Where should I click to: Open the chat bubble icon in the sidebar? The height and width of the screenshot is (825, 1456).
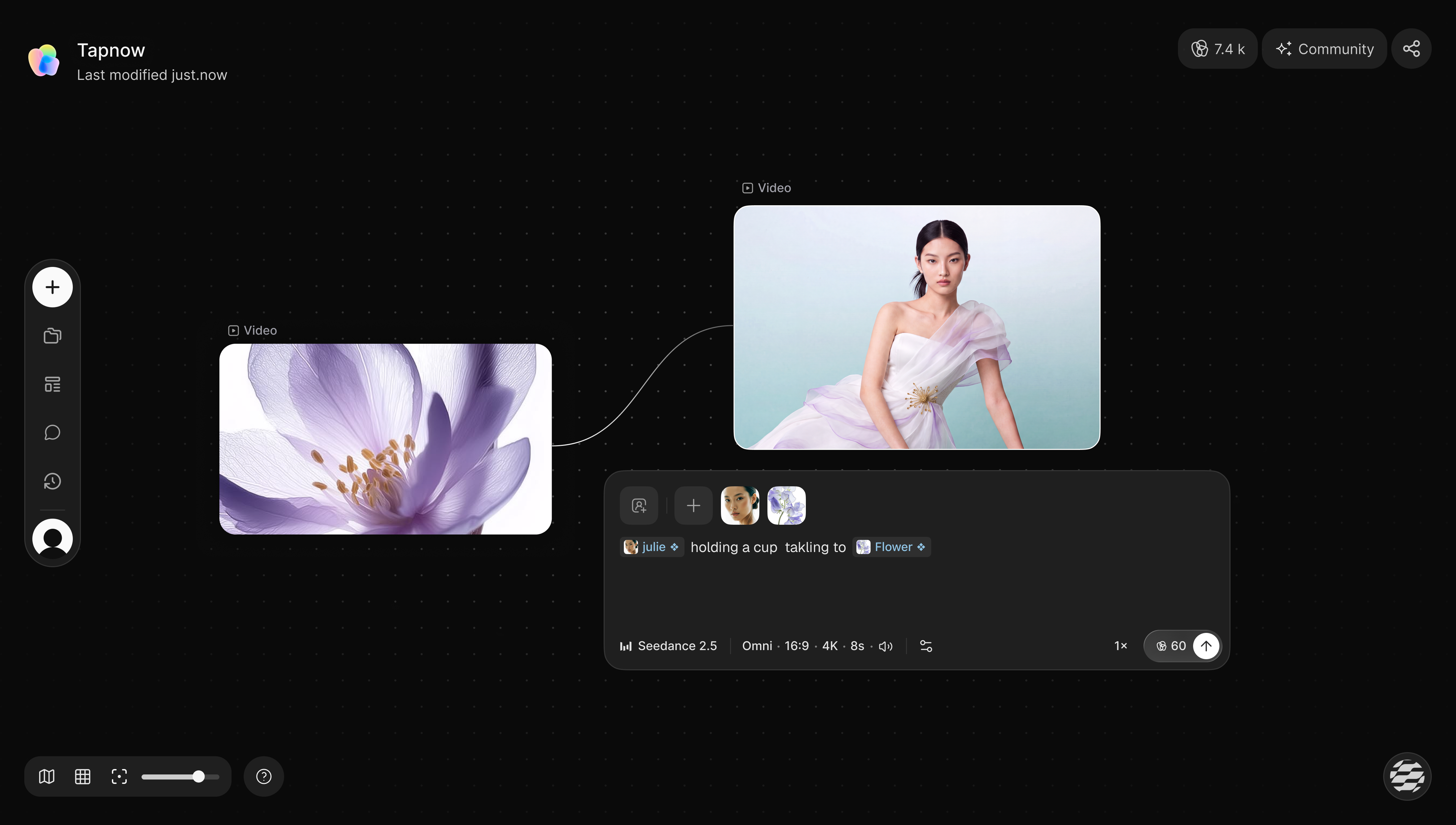(52, 433)
